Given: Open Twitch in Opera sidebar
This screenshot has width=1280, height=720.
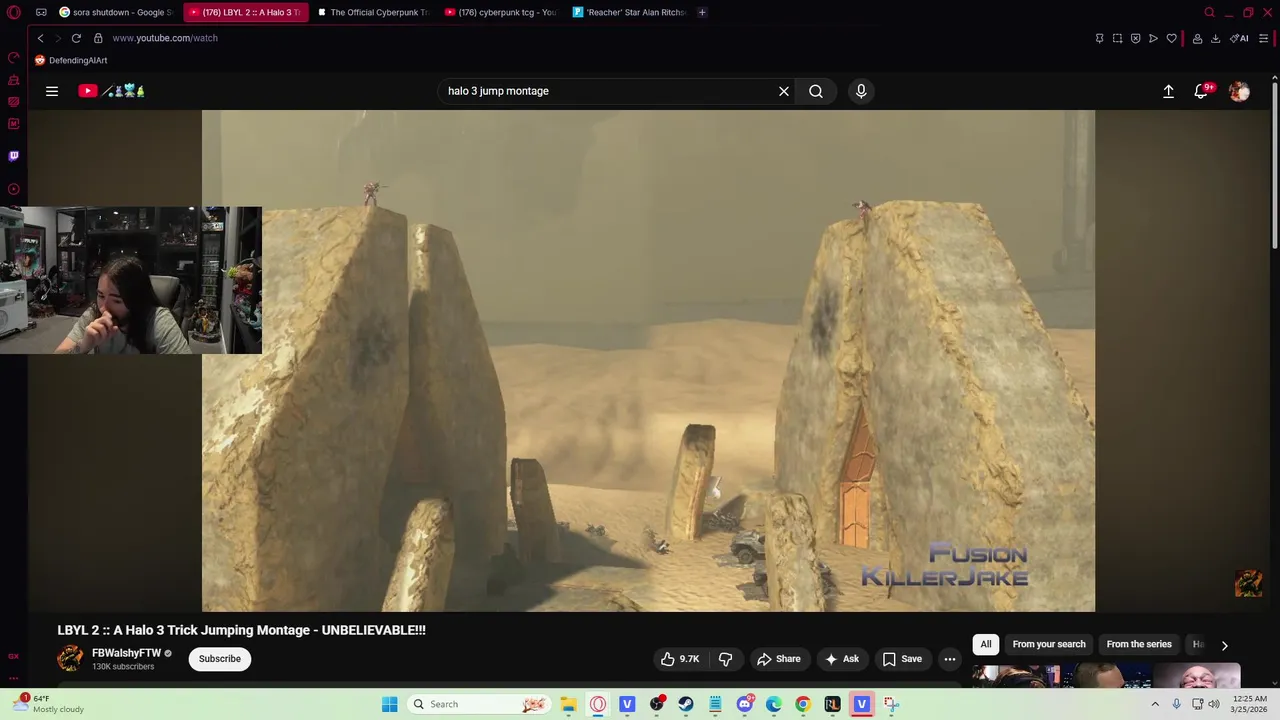Looking at the screenshot, I should tap(13, 156).
